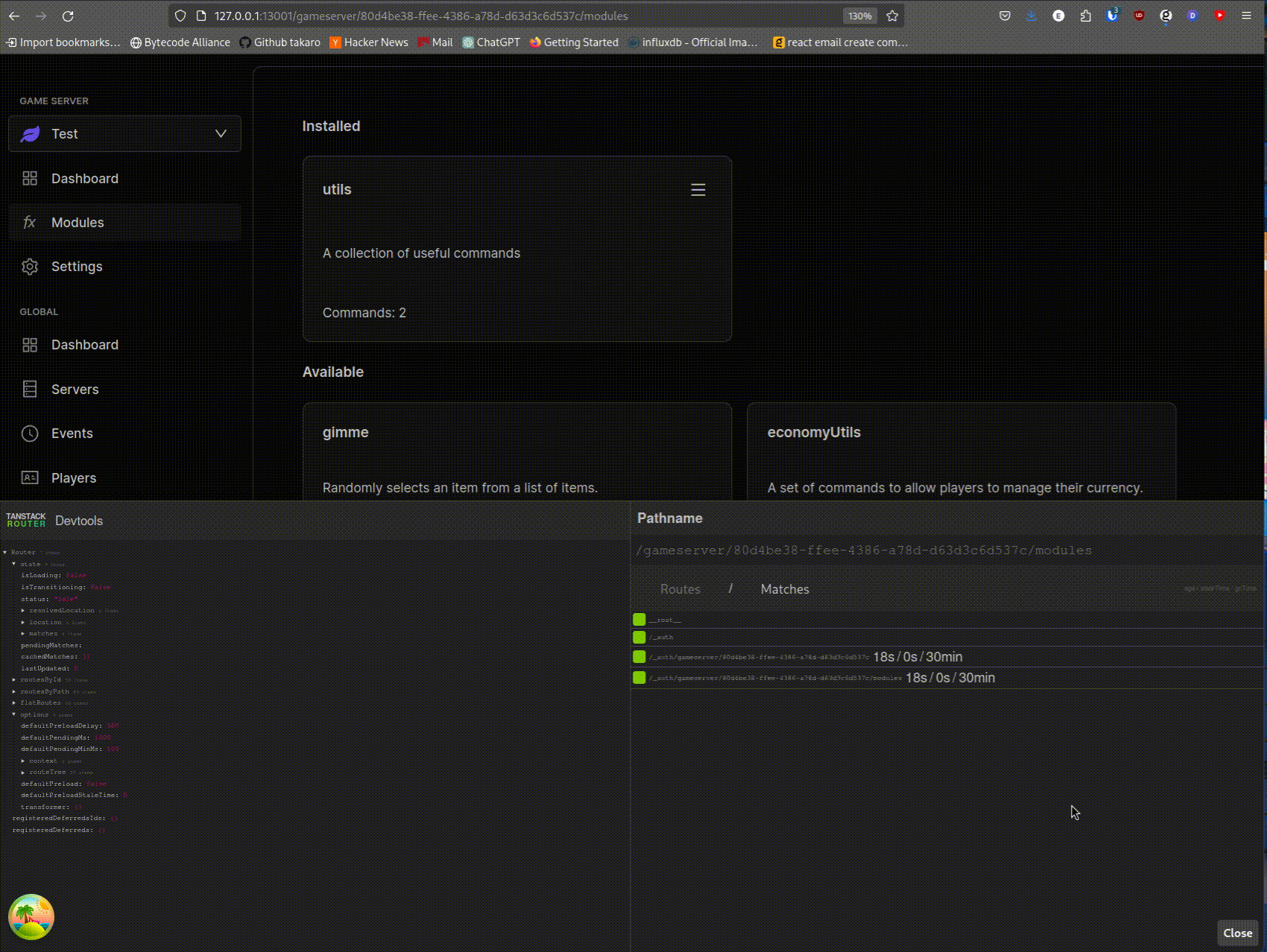Expand the routeTree node

(23, 772)
